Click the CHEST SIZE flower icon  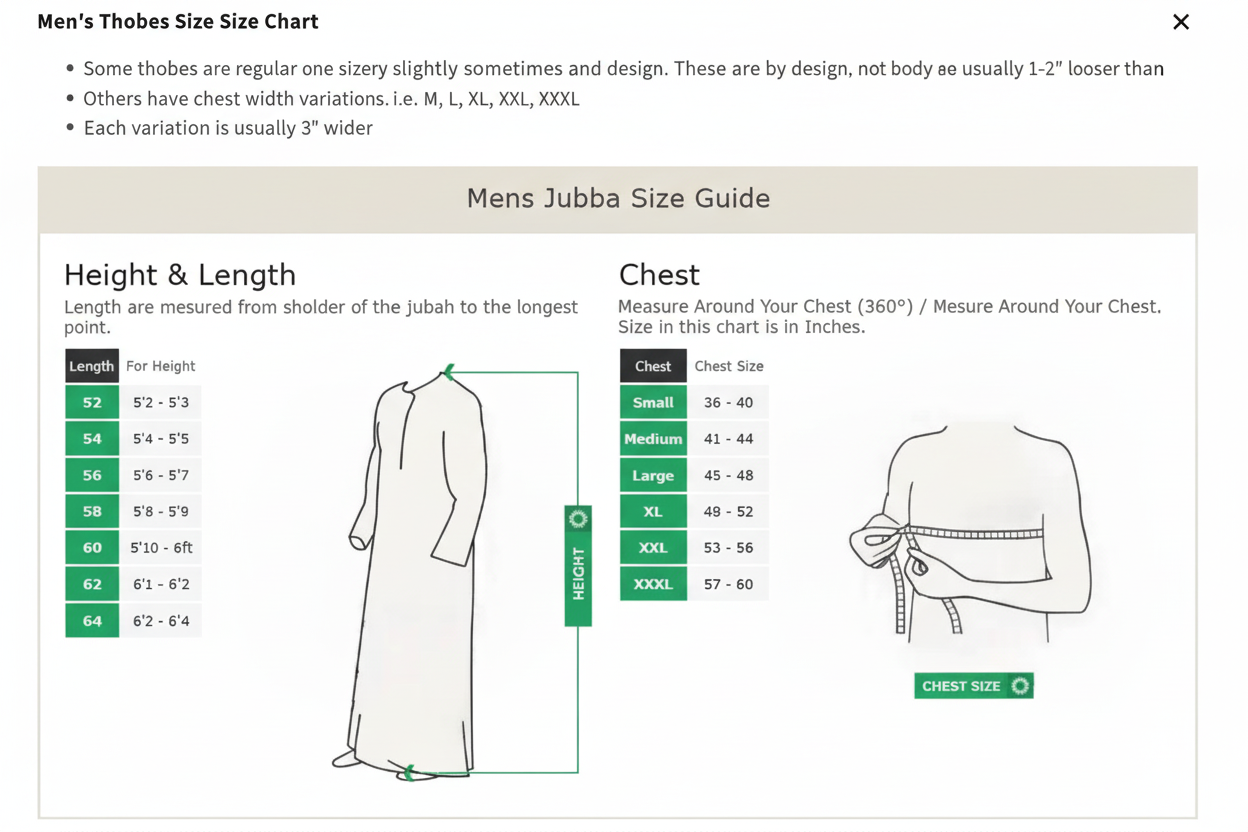[1021, 686]
